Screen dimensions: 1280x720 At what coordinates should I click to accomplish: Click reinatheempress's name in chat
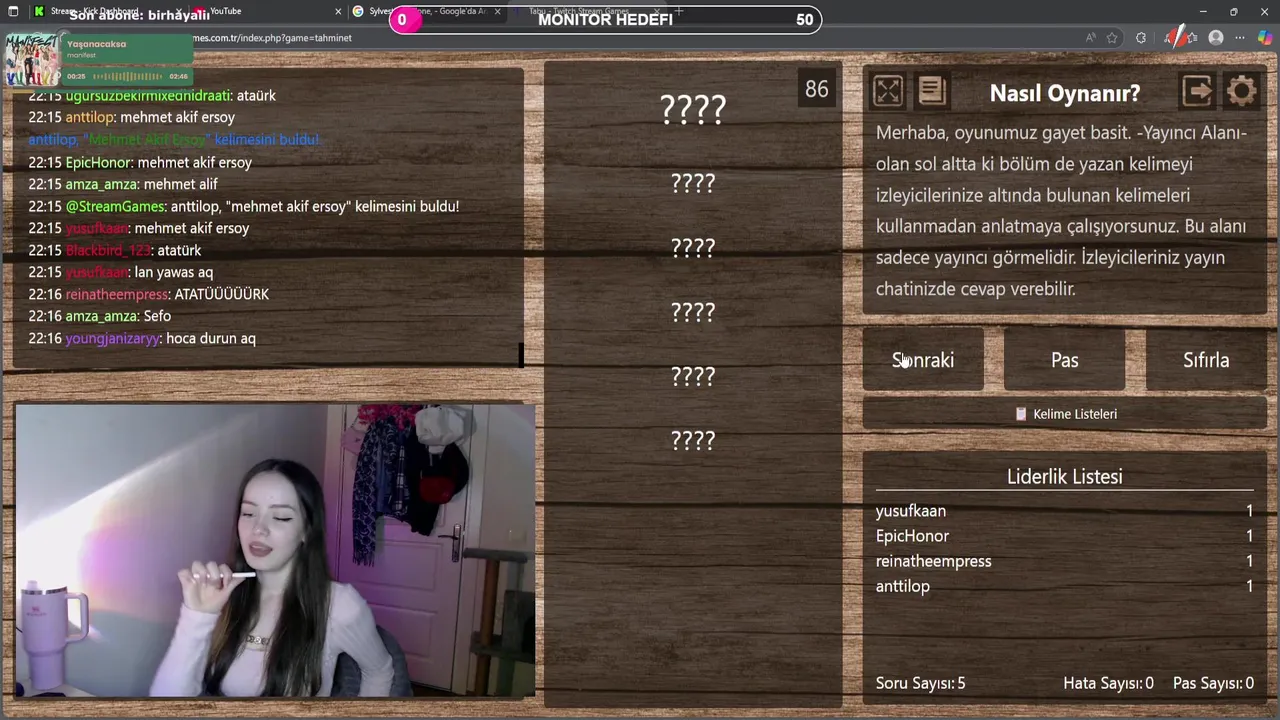(117, 294)
